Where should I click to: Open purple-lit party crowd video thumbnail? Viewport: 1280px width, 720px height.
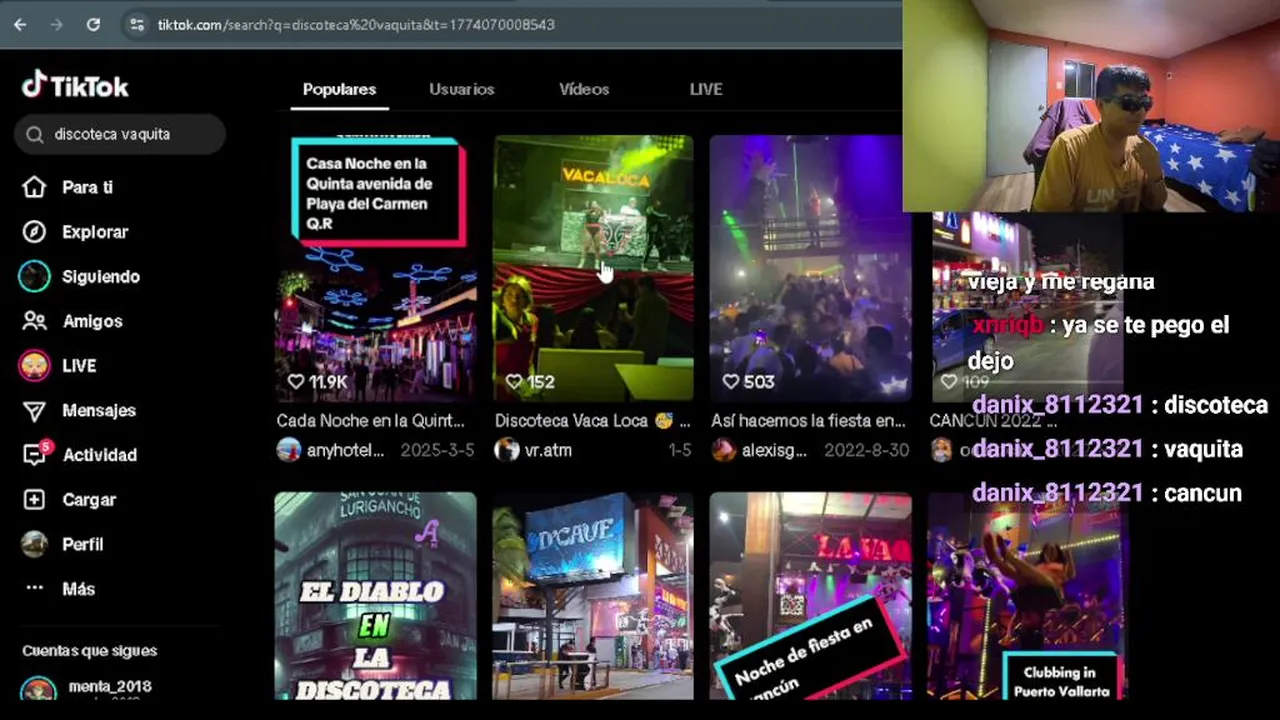tap(810, 268)
